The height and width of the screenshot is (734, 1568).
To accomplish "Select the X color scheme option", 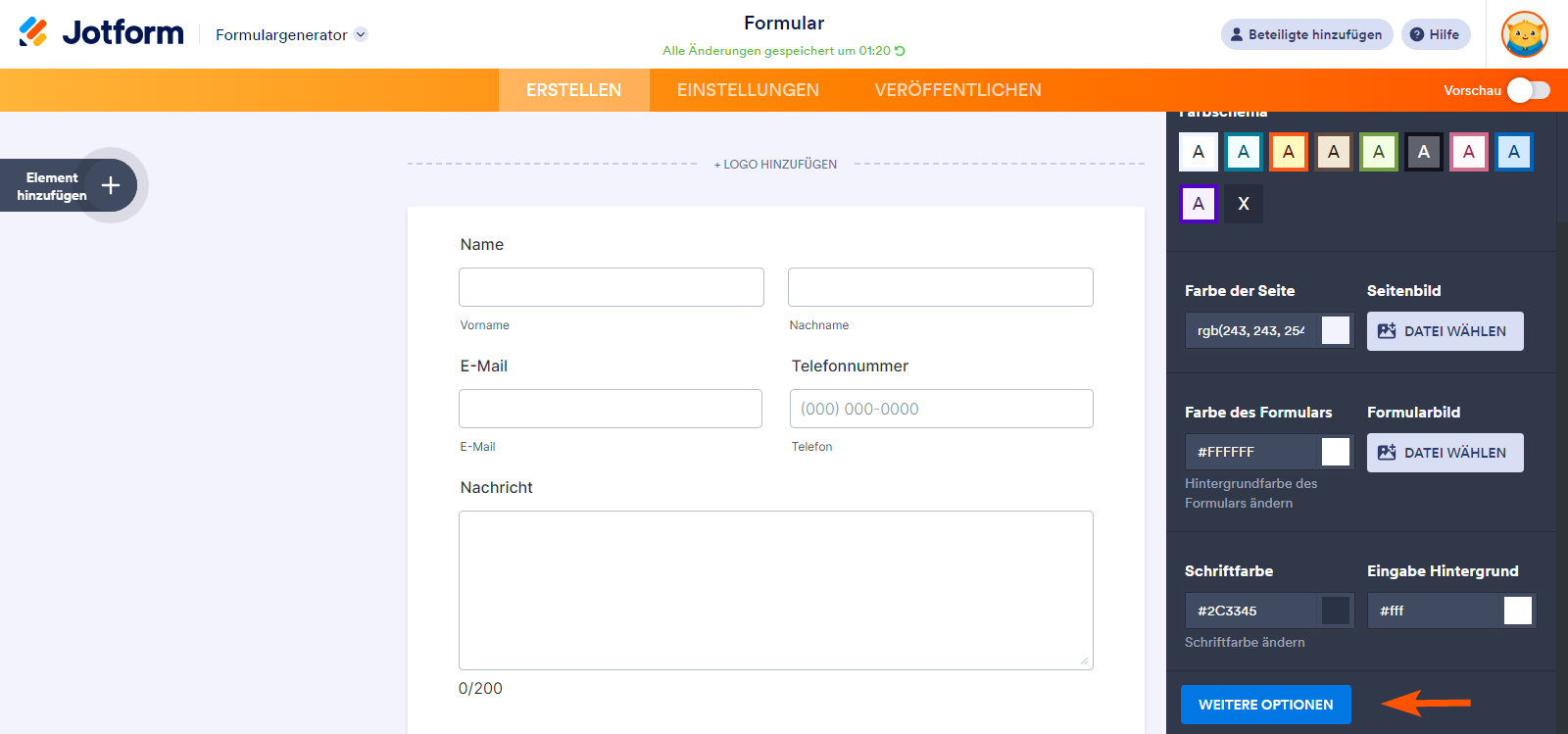I will pos(1244,204).
